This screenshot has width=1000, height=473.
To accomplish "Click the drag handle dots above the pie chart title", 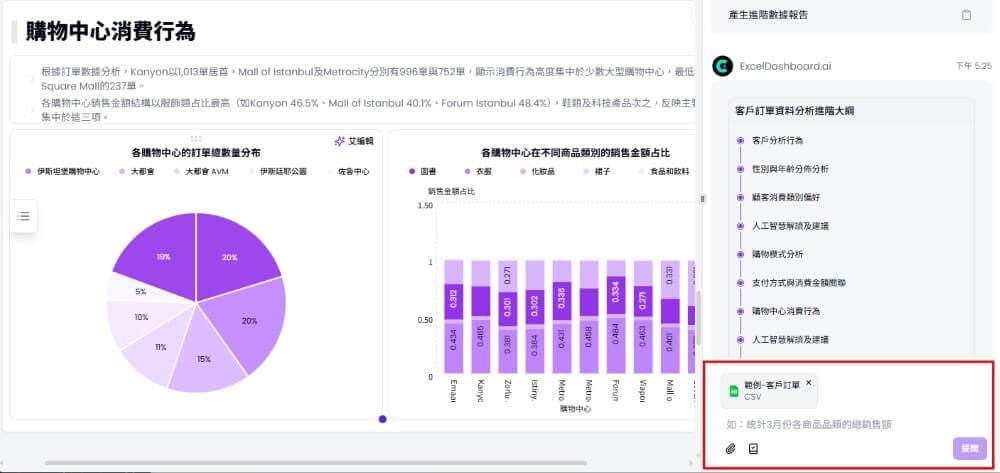I will point(196,138).
